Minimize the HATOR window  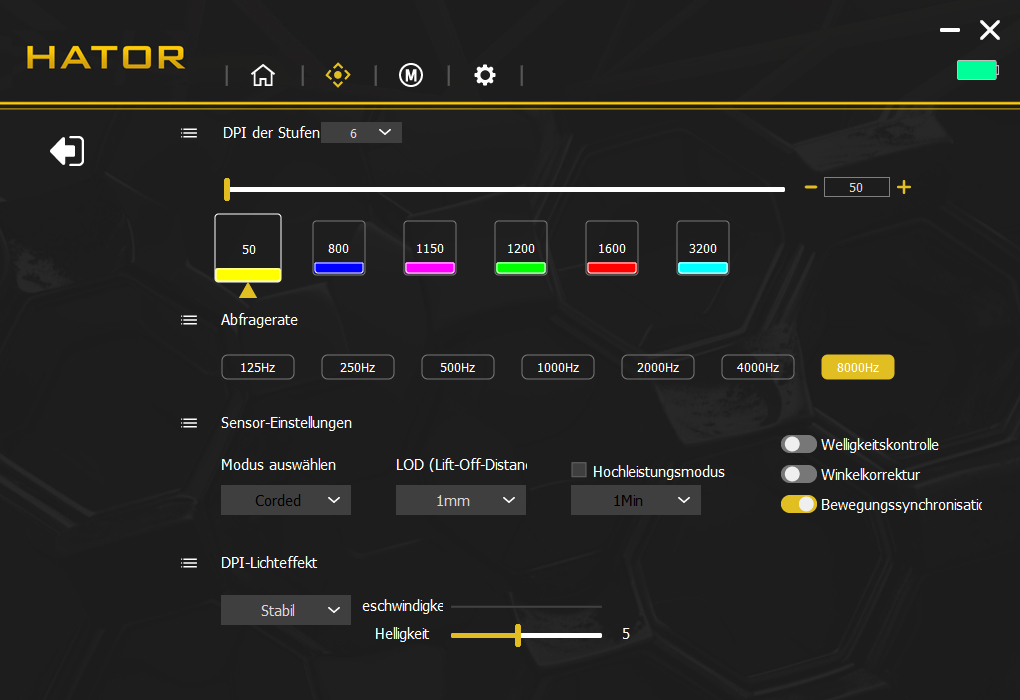point(950,30)
